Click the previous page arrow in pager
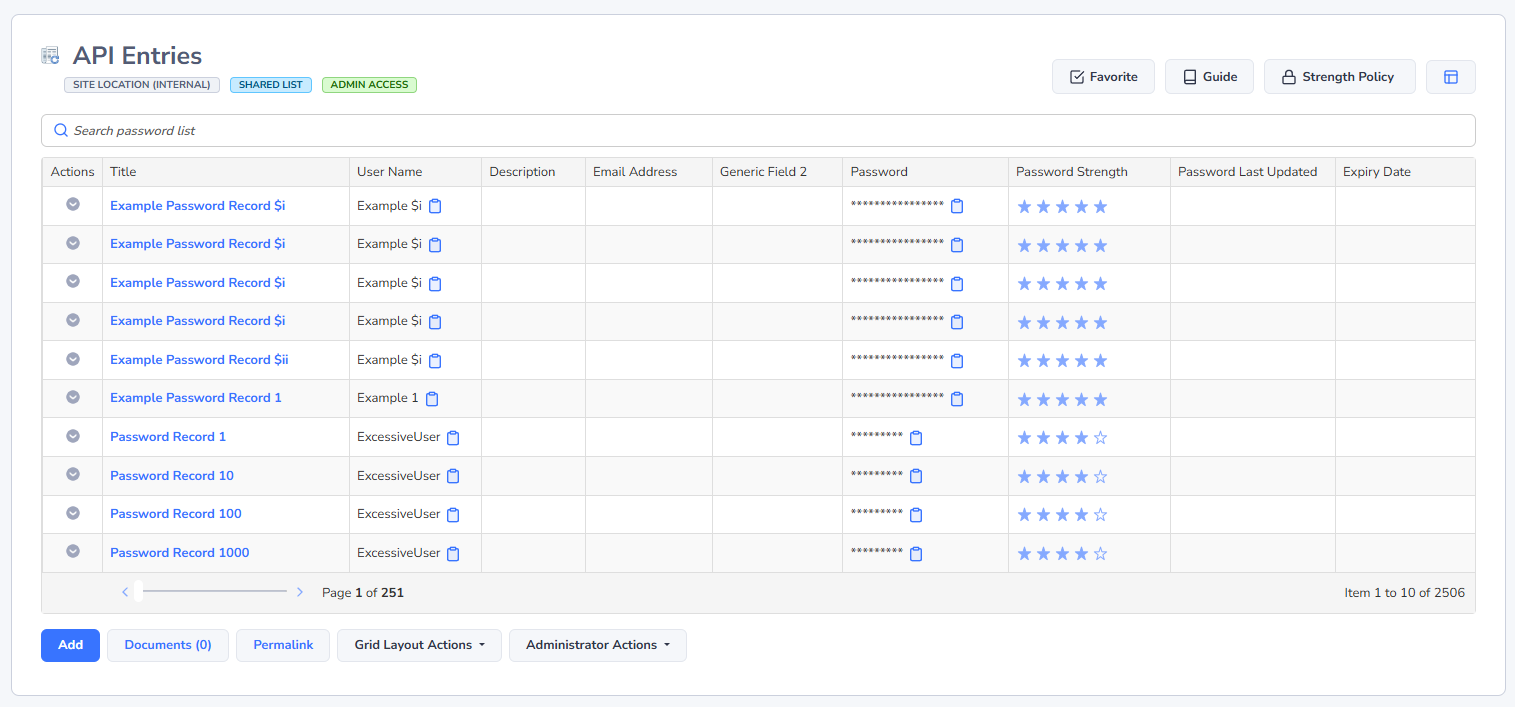Image resolution: width=1515 pixels, height=707 pixels. pos(125,593)
